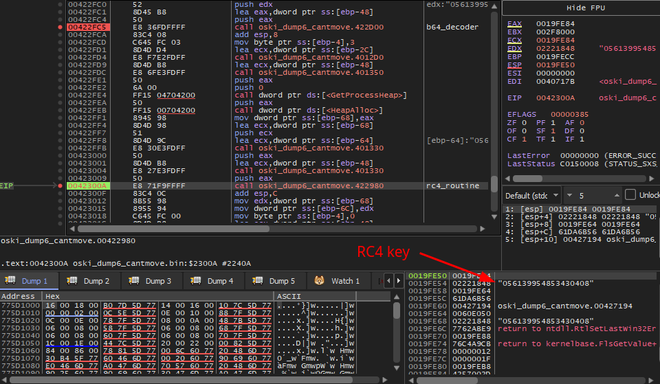Click the down arrow of the dump vertical scrollbar
660x384 pixels.
397,368
